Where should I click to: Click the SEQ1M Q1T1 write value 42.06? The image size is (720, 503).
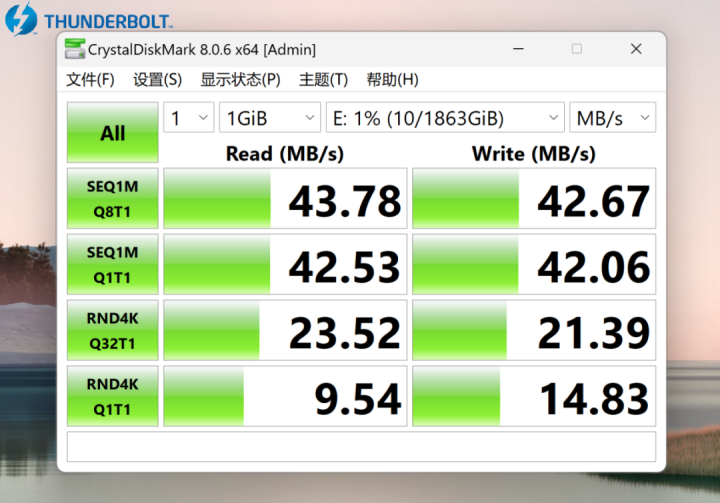534,265
